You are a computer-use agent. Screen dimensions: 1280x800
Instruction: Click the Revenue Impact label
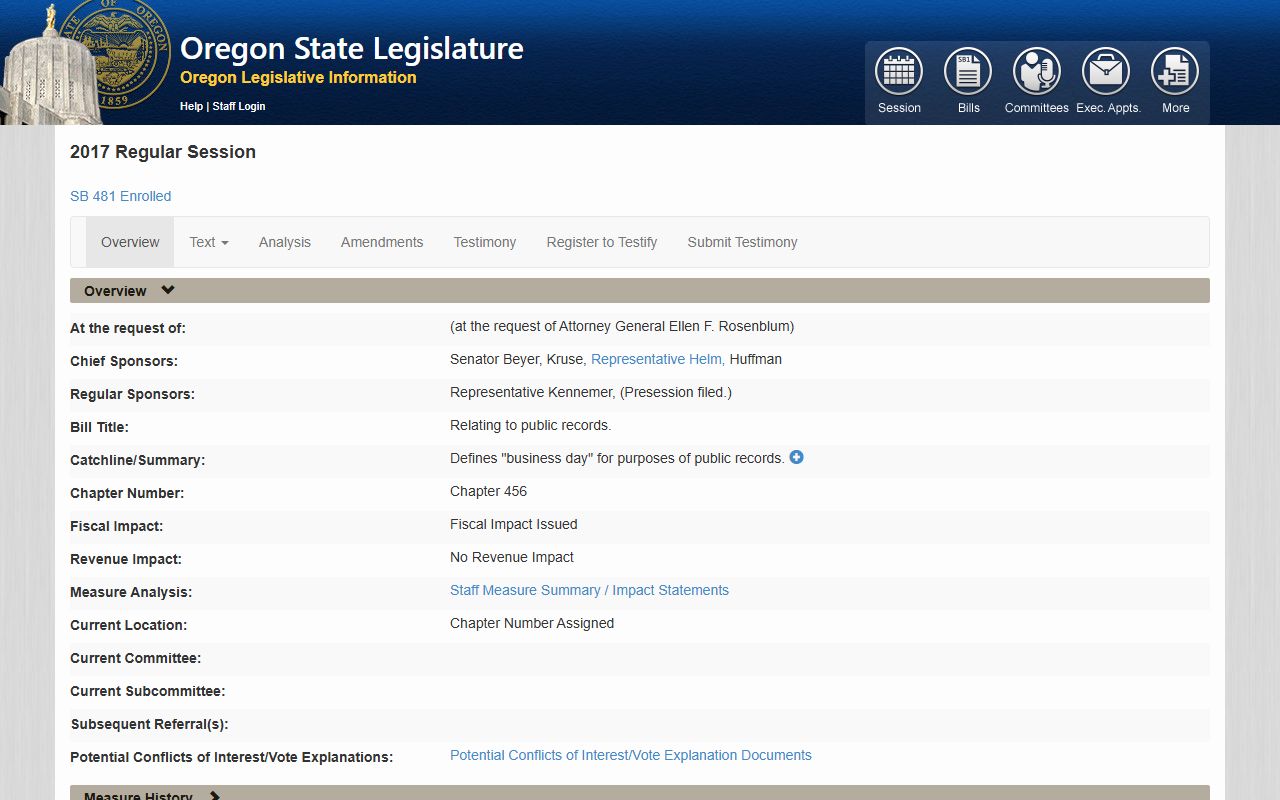tap(126, 559)
